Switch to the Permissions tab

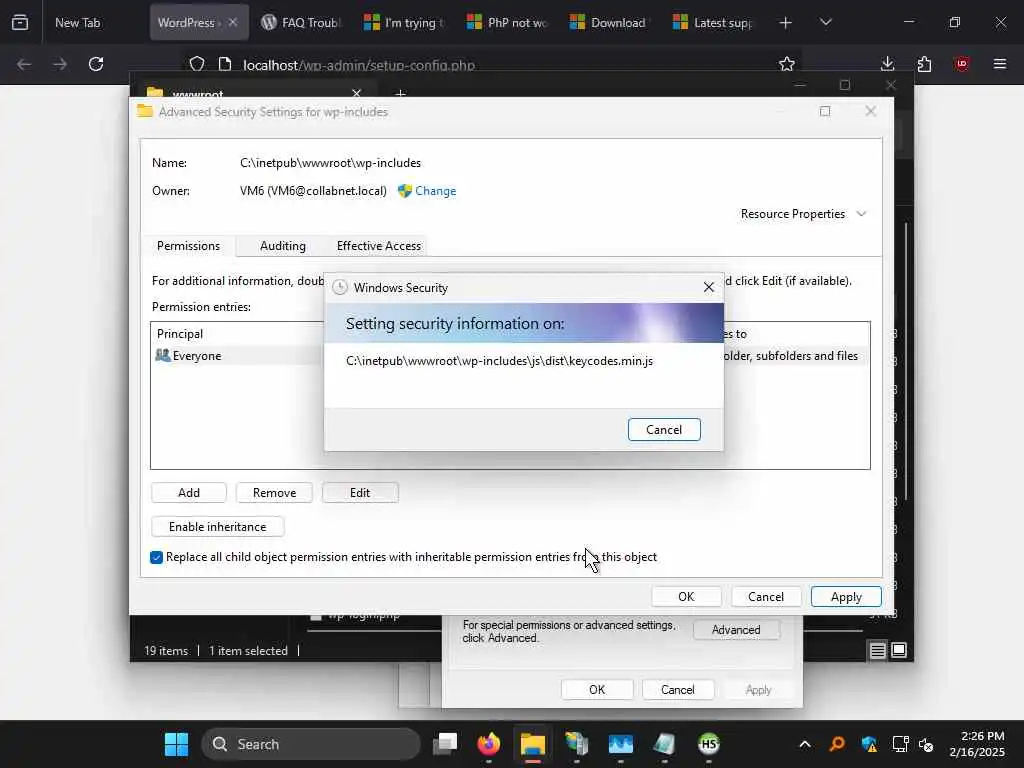click(x=188, y=246)
